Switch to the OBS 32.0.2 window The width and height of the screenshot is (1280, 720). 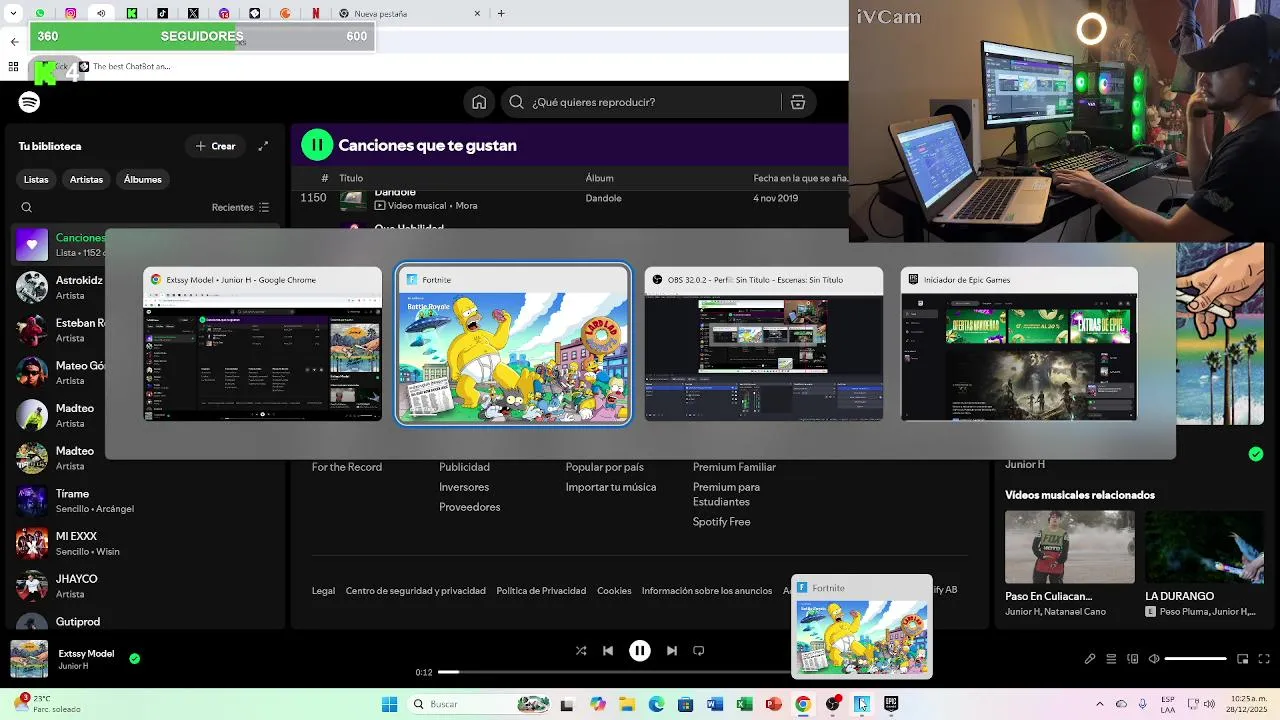pyautogui.click(x=764, y=344)
